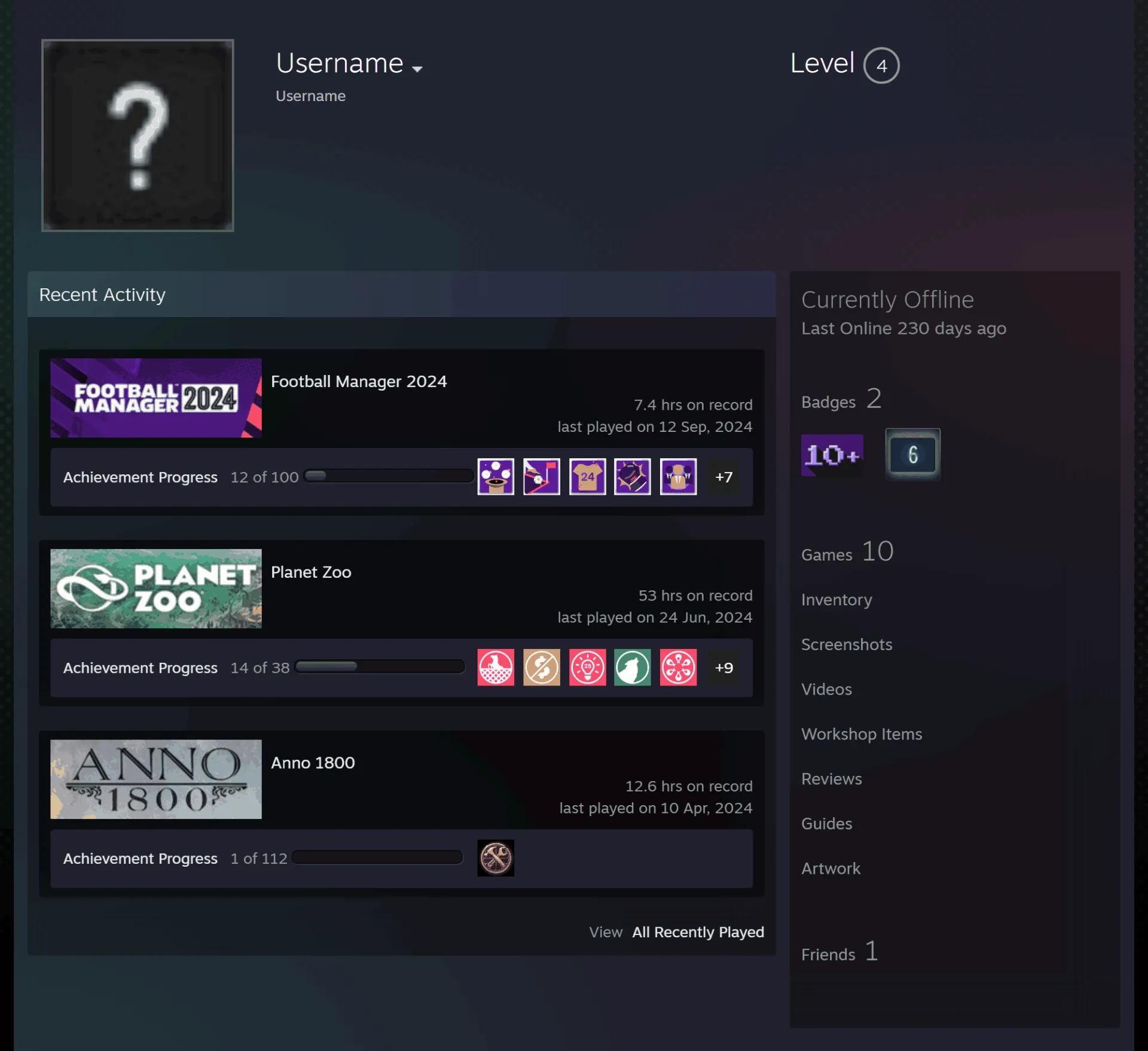Click Planet Zoo's red lightbulb achievement icon

point(587,667)
